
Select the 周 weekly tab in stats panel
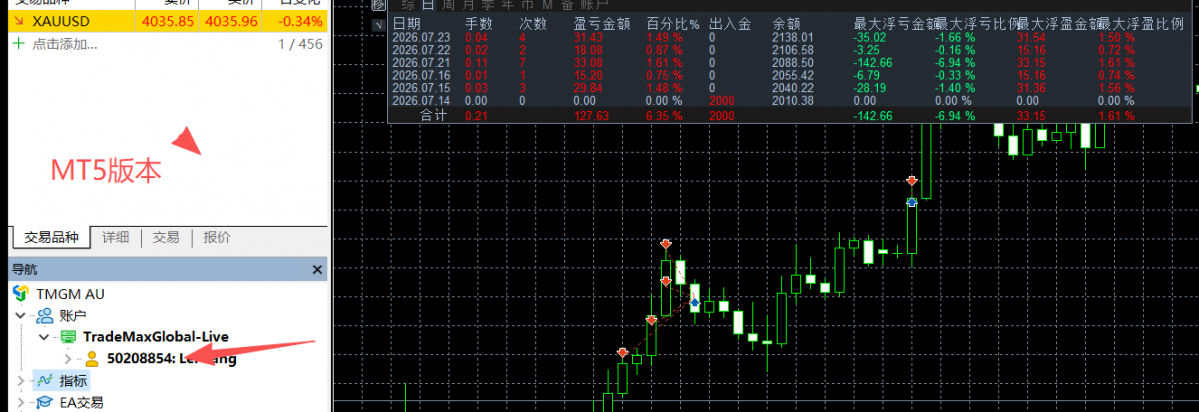(447, 5)
